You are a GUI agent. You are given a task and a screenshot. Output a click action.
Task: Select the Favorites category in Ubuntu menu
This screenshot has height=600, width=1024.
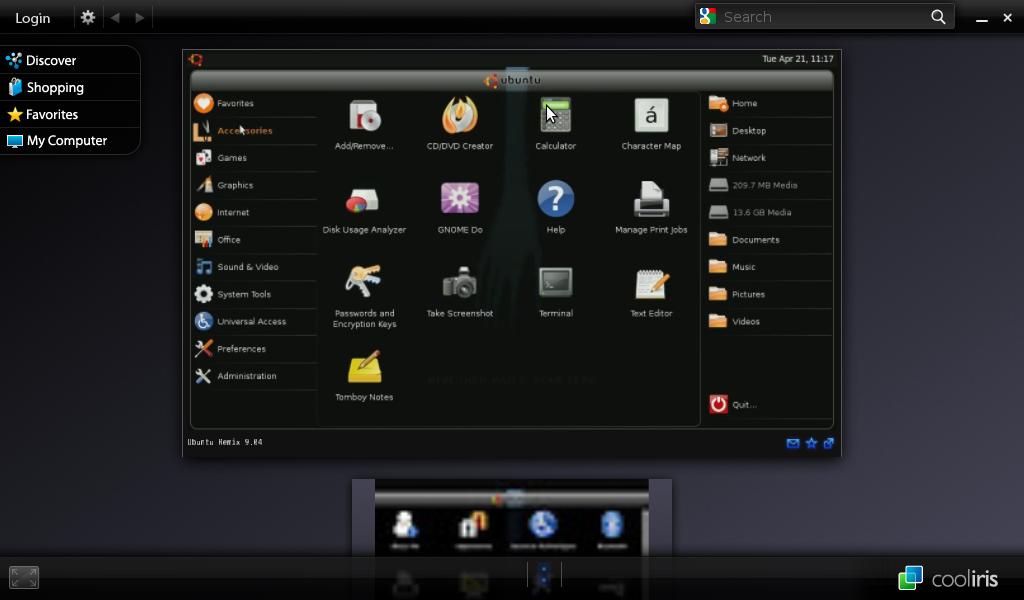tap(255, 103)
